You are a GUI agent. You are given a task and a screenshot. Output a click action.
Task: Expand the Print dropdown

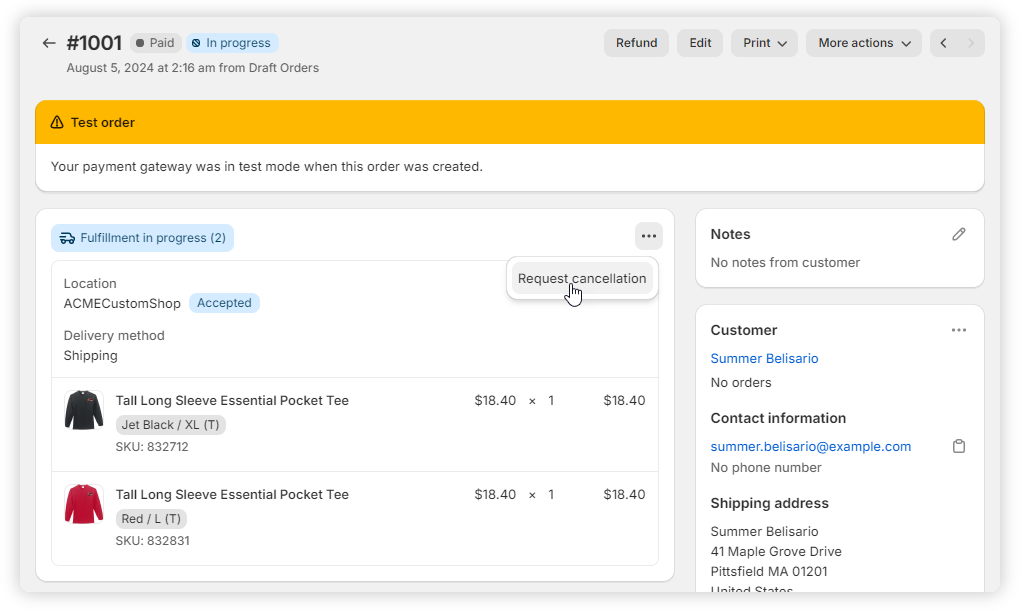coord(765,43)
